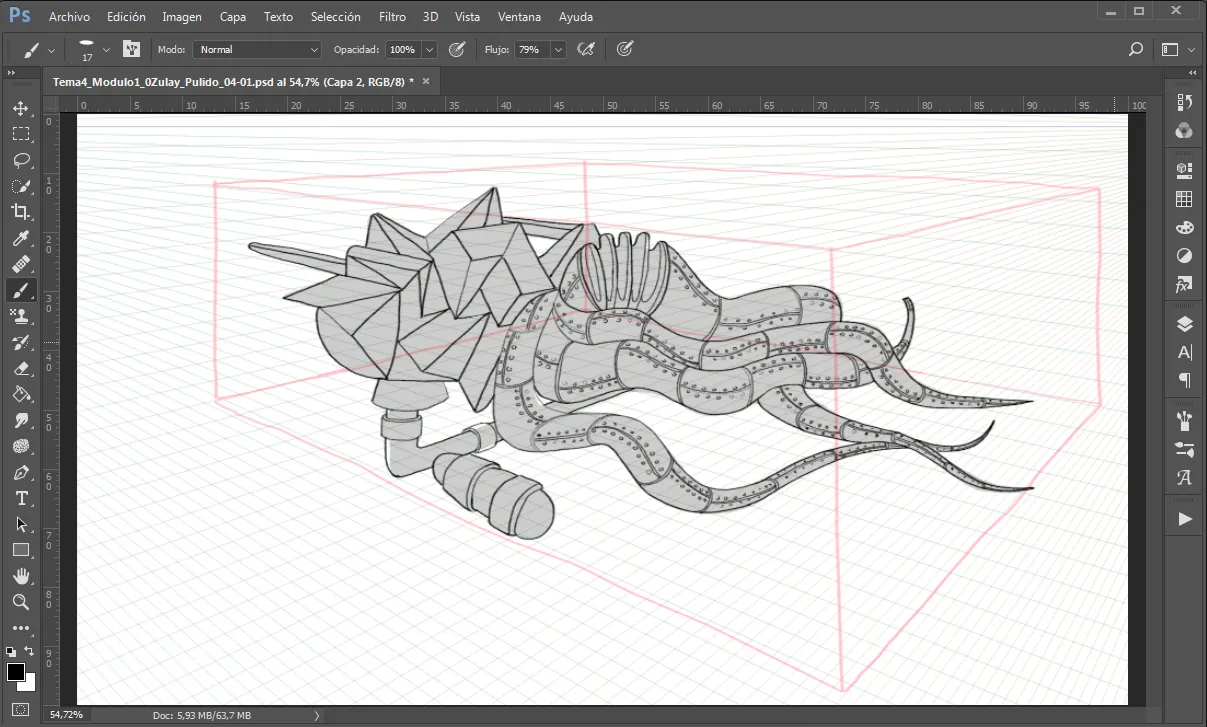Expand the toolbox double-arrow header

coord(11,74)
